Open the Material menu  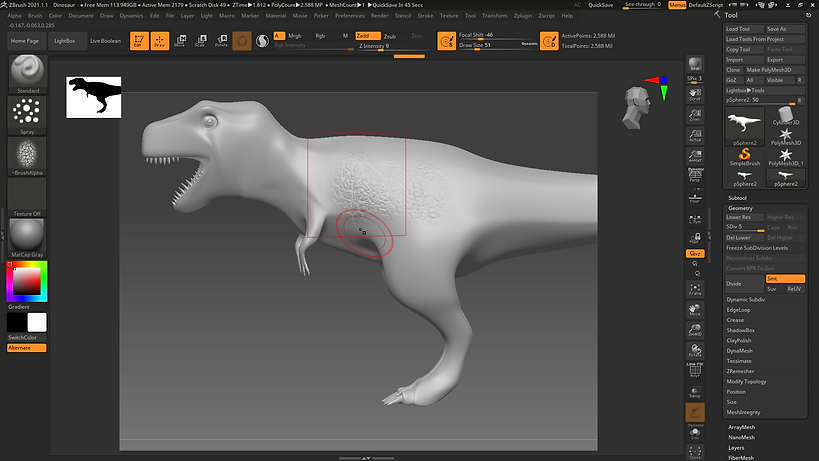point(276,16)
